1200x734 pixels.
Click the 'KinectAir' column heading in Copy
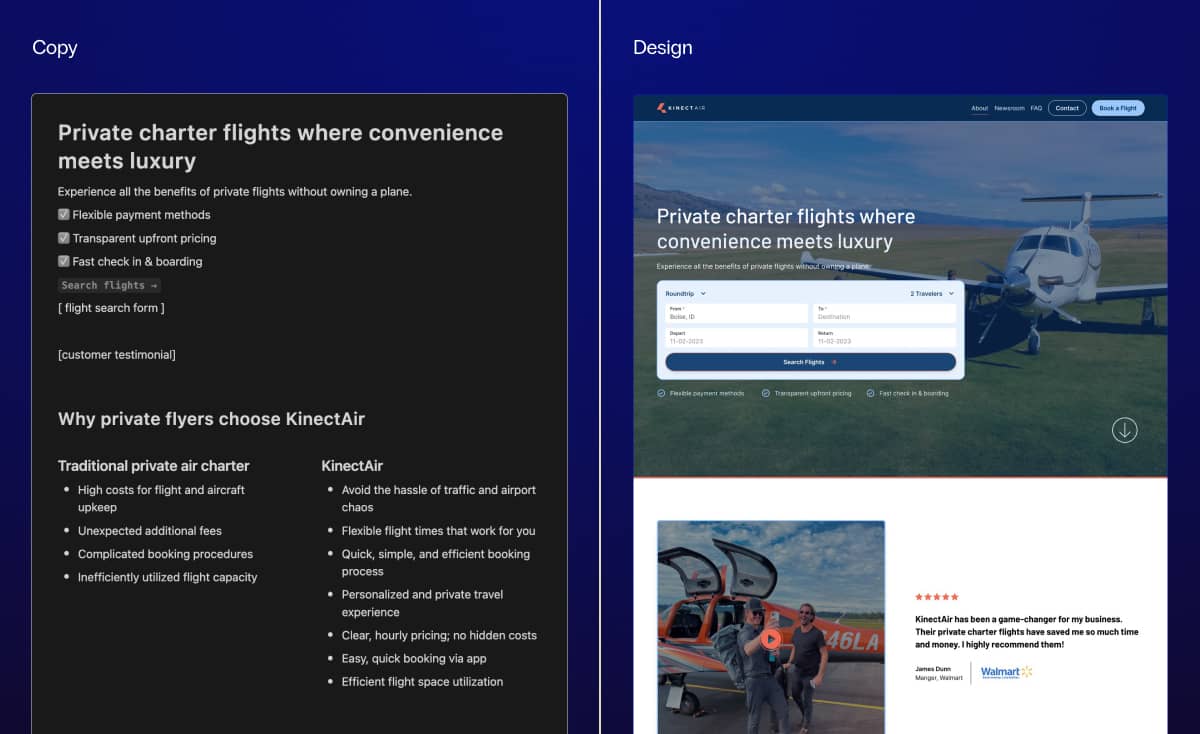tap(352, 466)
